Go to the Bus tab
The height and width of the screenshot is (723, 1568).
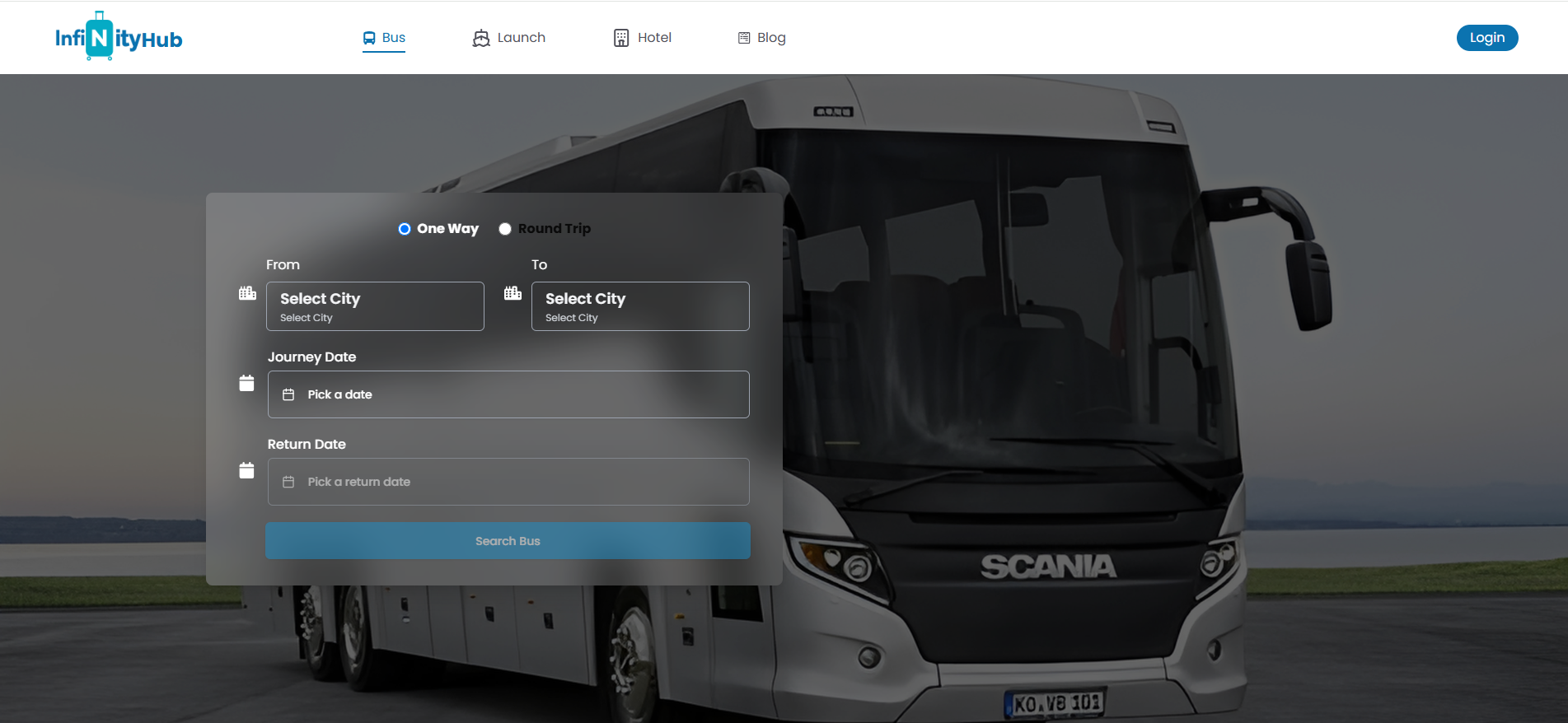pyautogui.click(x=384, y=38)
